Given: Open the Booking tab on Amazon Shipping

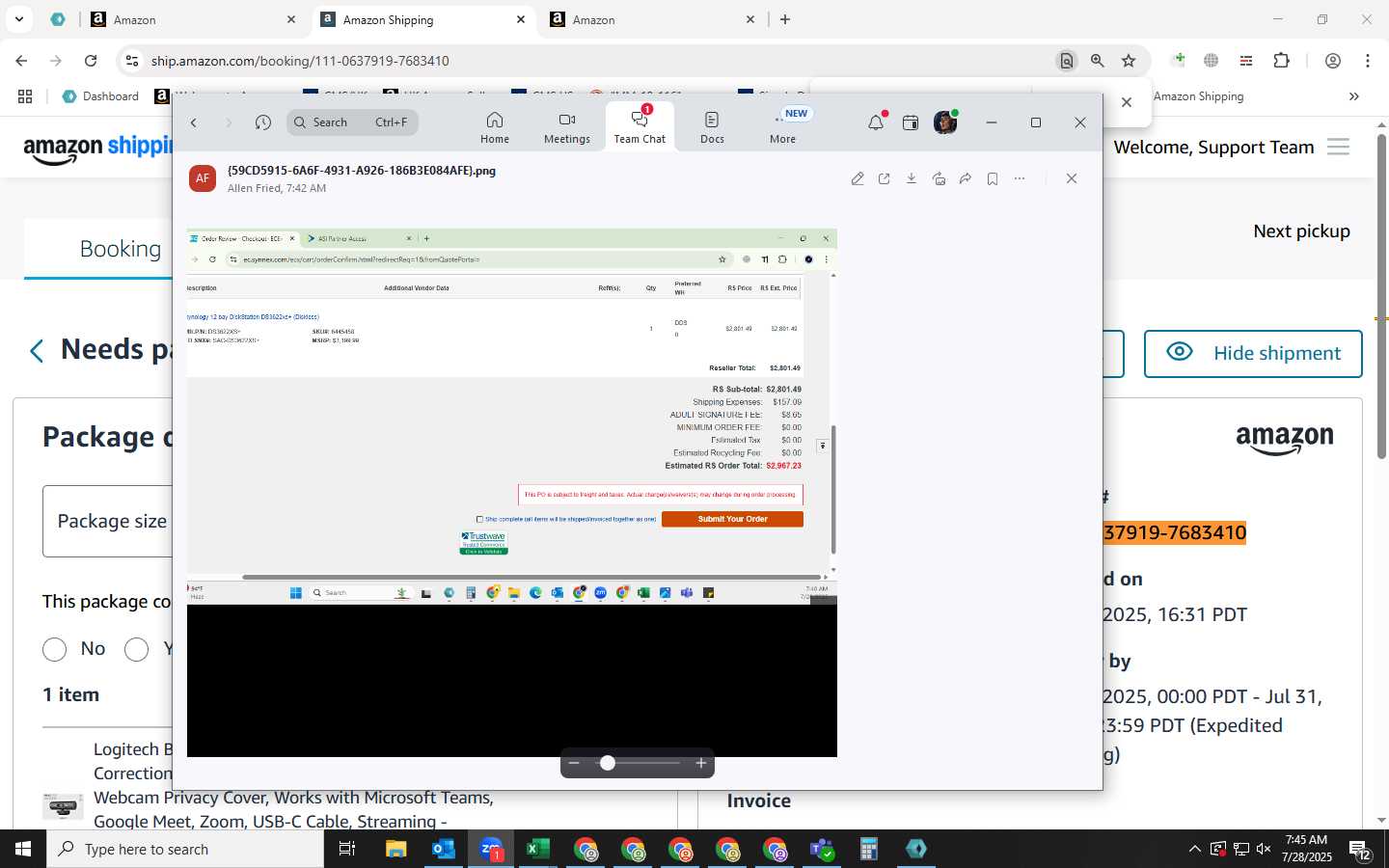Looking at the screenshot, I should (121, 249).
